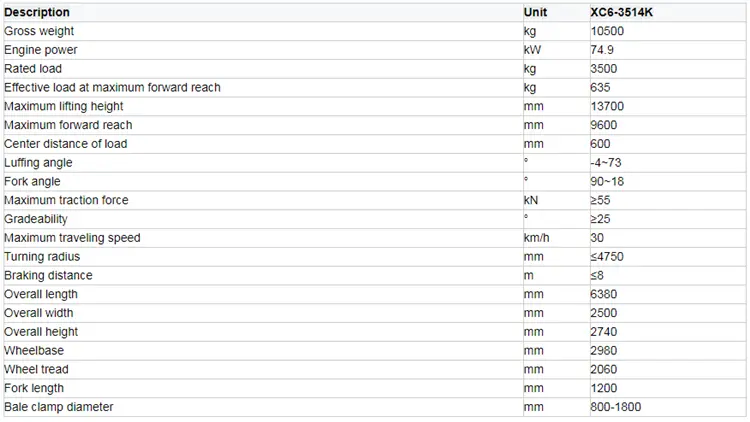
Task: Select the Maximum forward reach value 9600
Action: 604,125
